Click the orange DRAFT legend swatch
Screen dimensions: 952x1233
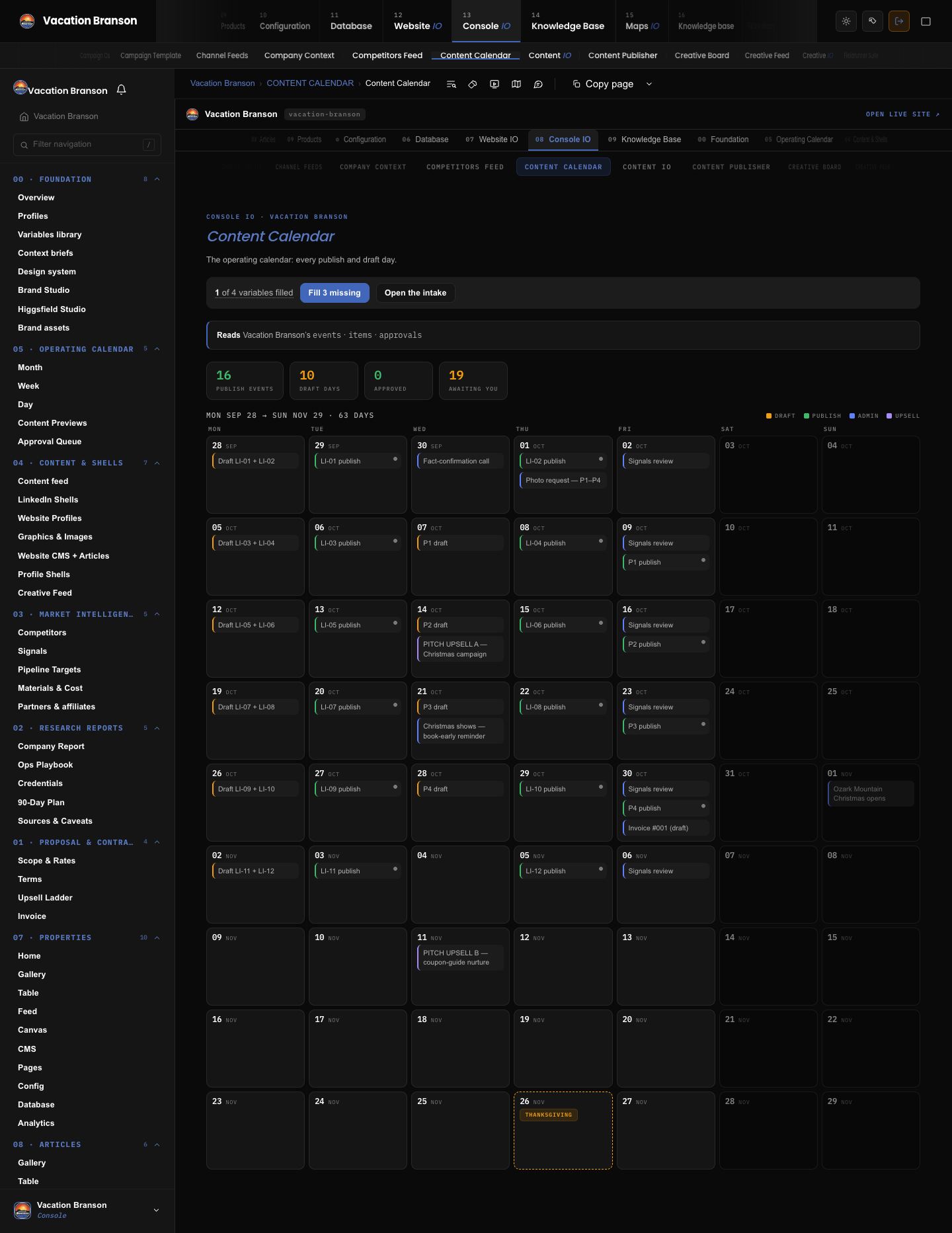pyautogui.click(x=769, y=416)
